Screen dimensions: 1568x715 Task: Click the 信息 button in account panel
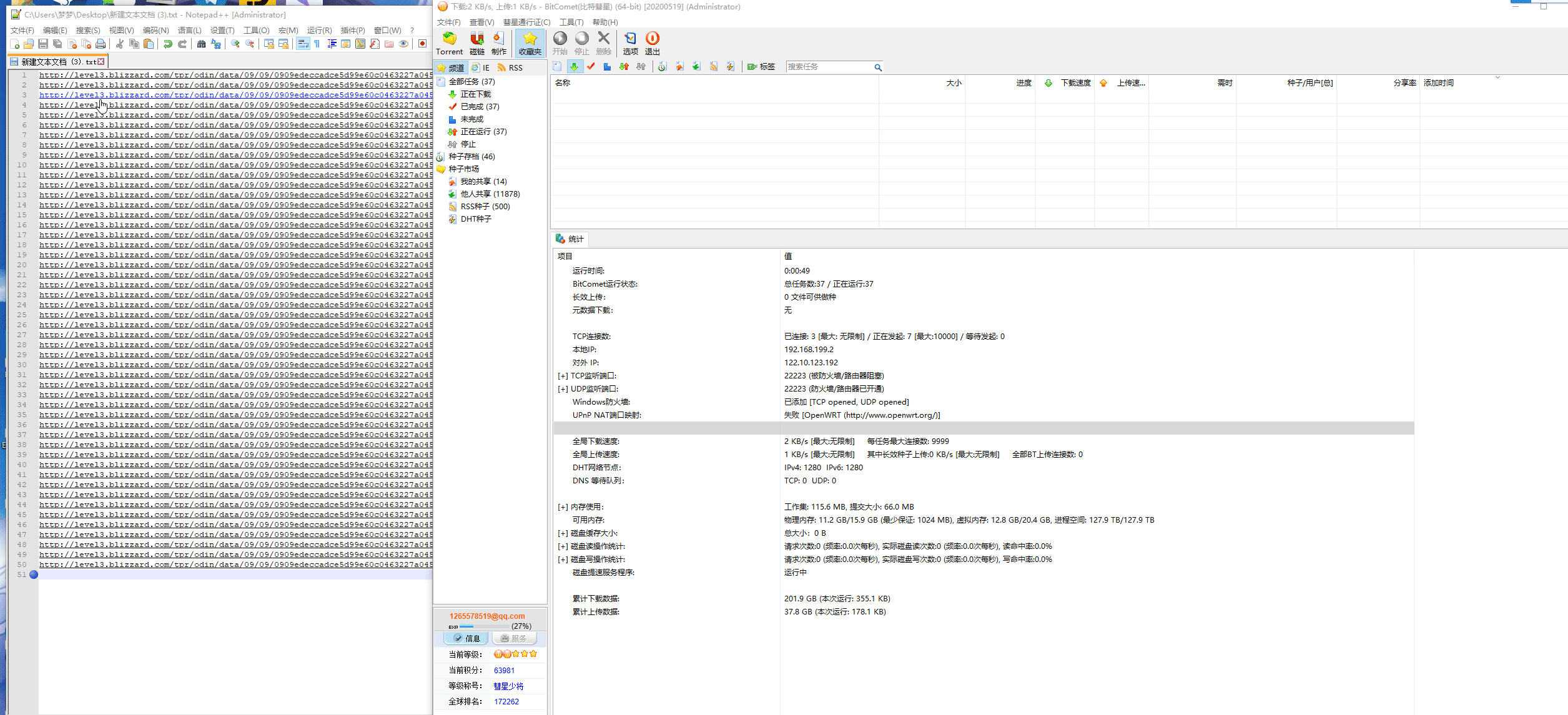466,638
